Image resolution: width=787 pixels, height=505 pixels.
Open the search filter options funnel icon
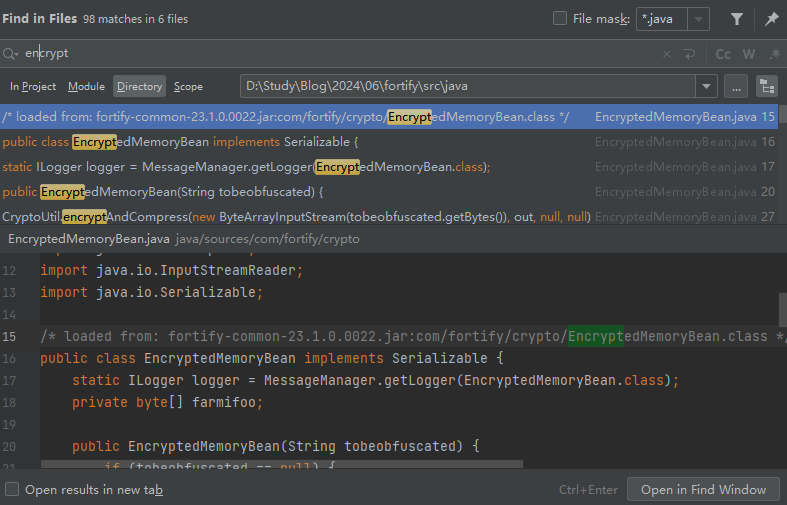click(x=737, y=19)
